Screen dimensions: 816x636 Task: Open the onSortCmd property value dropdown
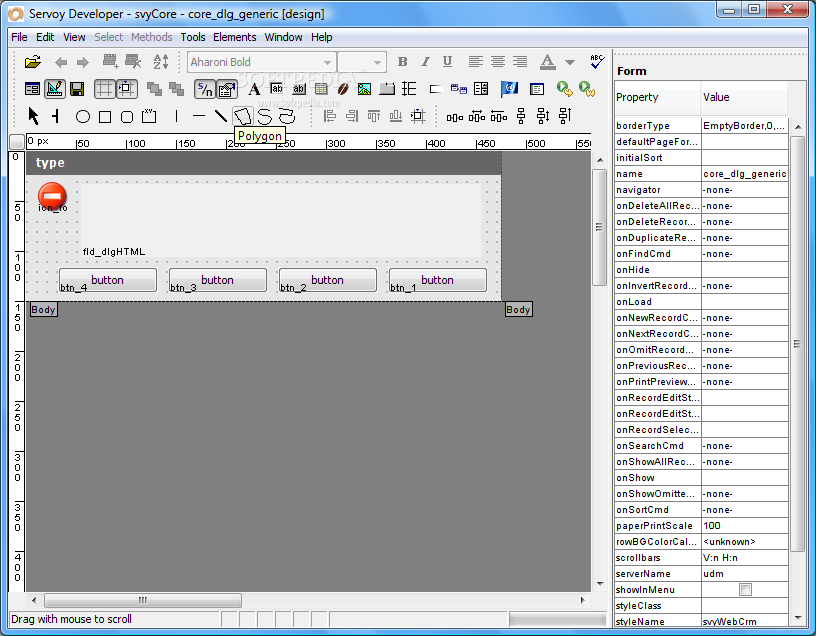click(x=744, y=510)
